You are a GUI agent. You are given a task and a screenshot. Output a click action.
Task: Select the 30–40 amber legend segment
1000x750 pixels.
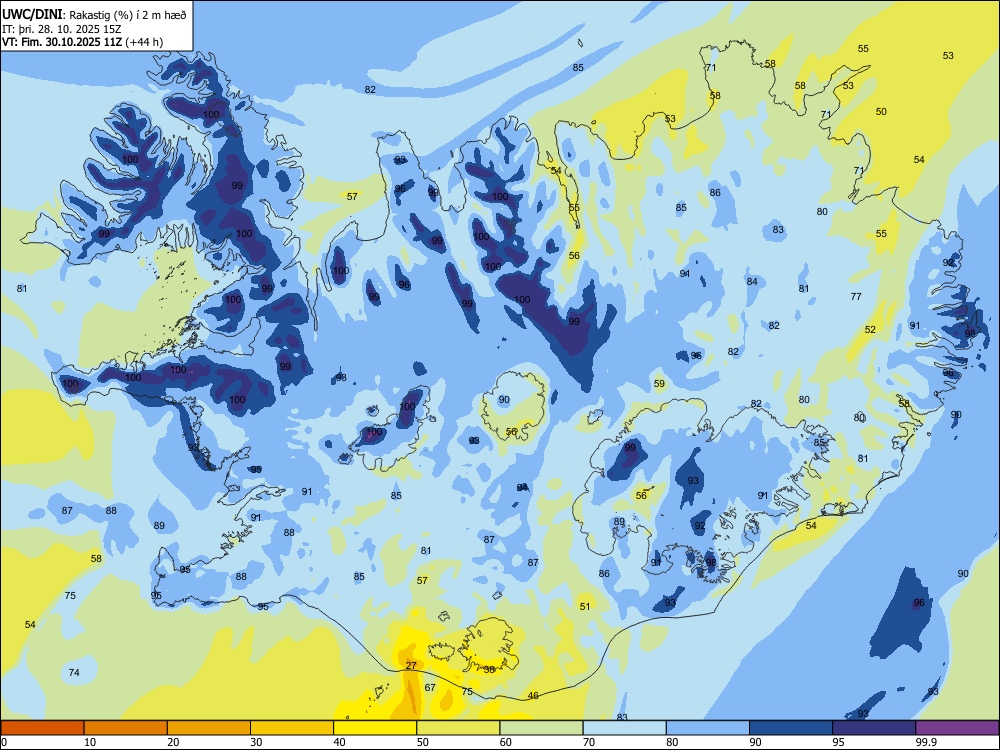[292, 728]
